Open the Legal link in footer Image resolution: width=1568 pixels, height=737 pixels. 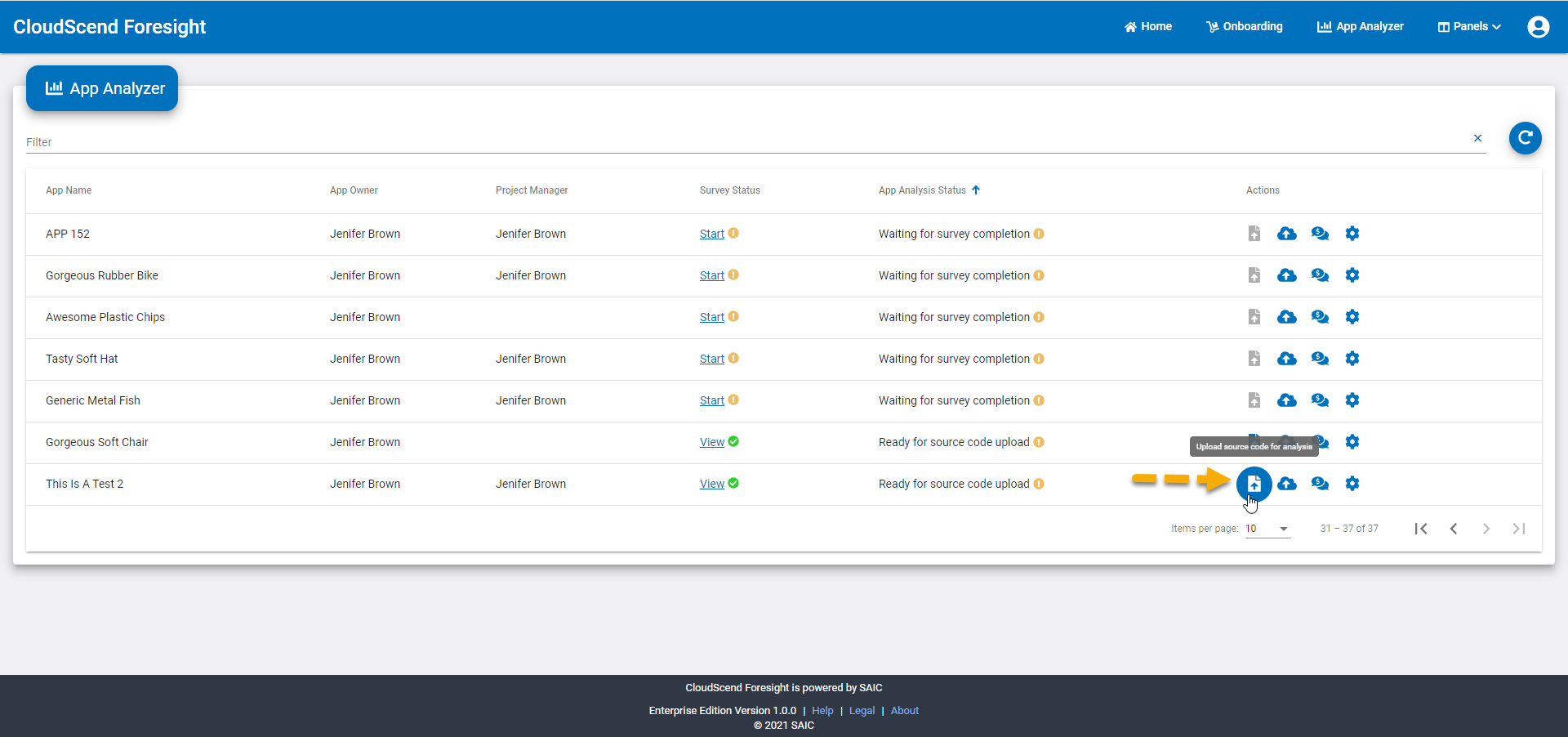point(862,711)
